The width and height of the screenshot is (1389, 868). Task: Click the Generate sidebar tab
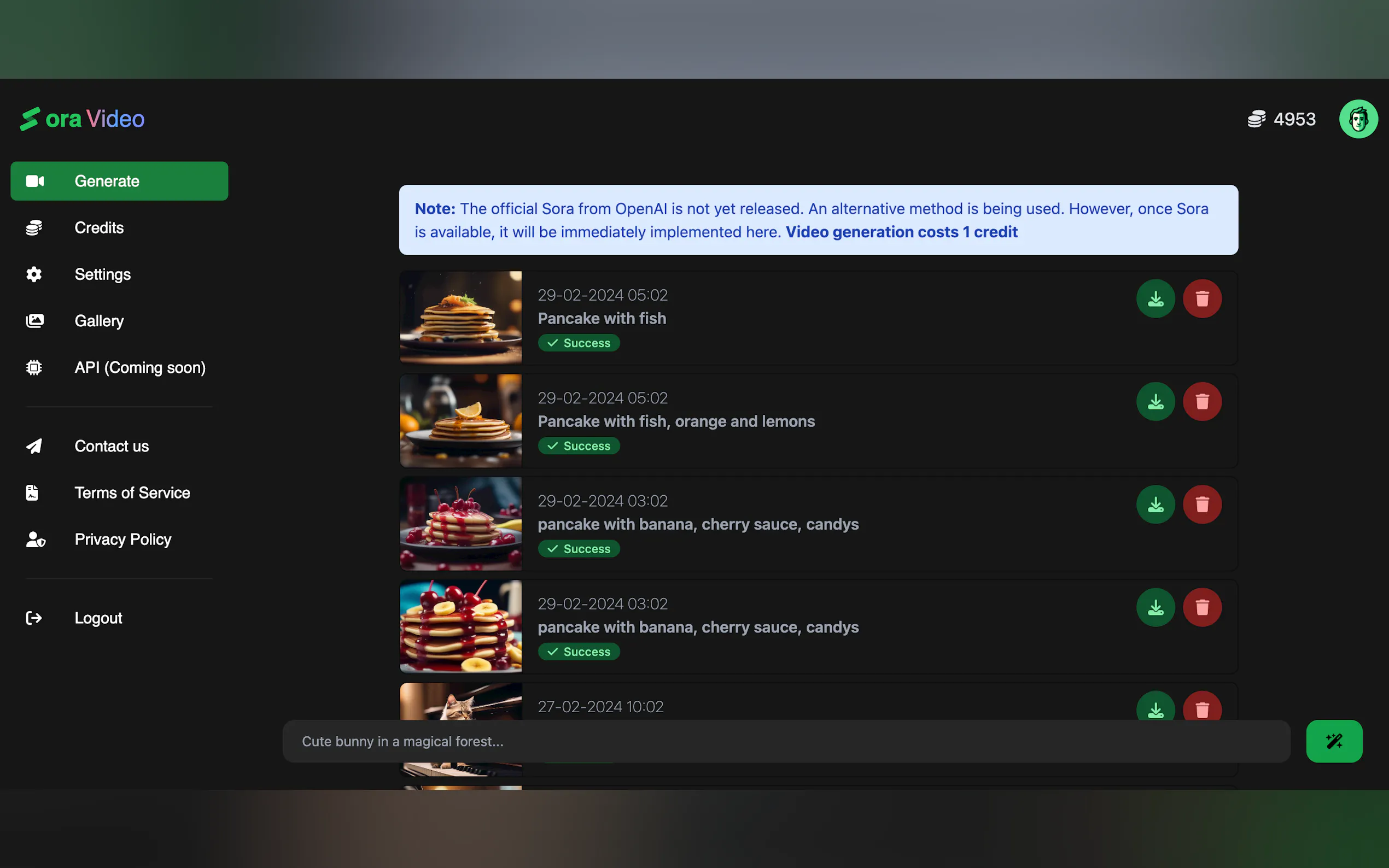coord(119,181)
